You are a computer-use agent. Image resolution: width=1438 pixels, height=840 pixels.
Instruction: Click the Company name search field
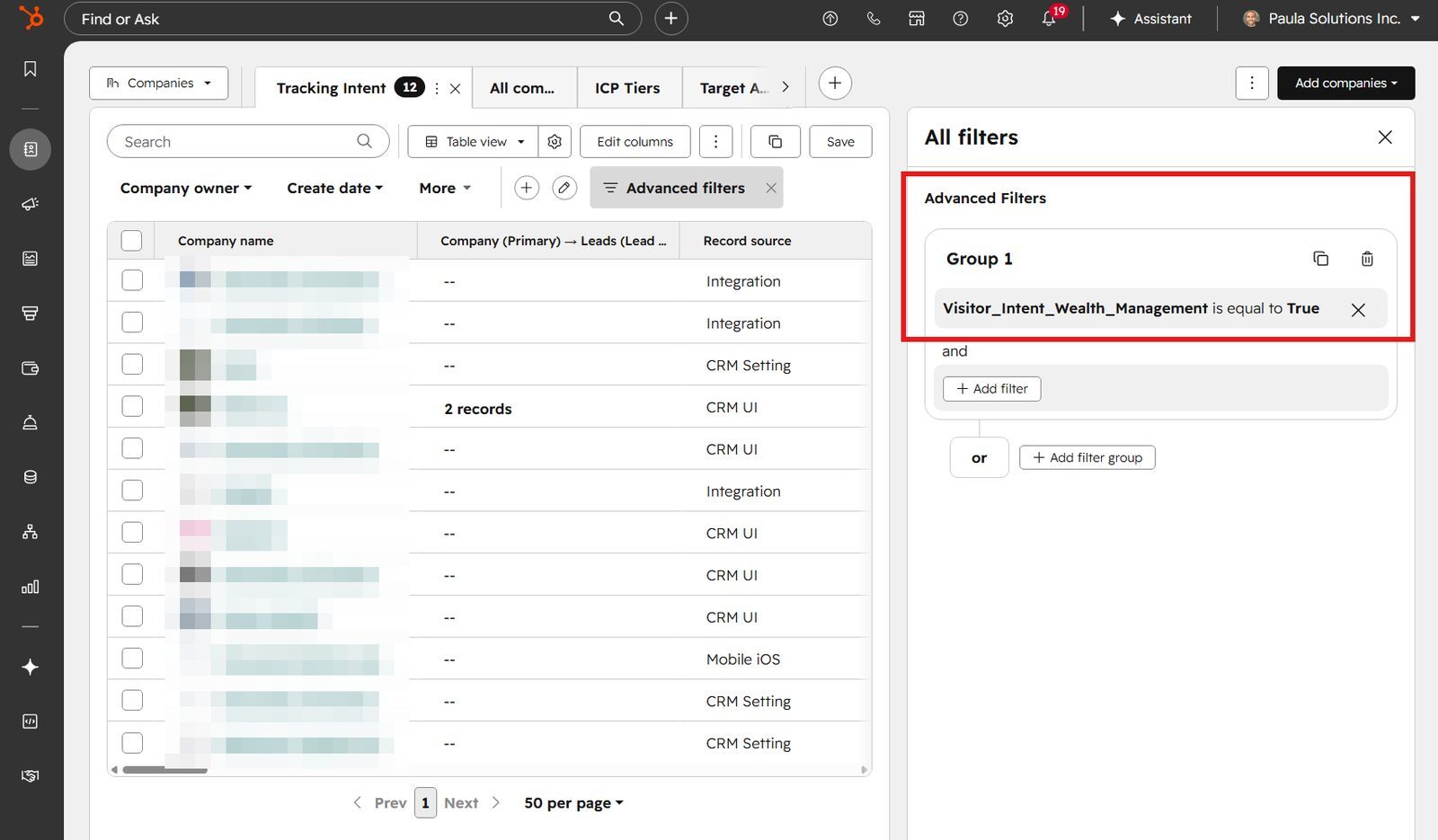248,141
